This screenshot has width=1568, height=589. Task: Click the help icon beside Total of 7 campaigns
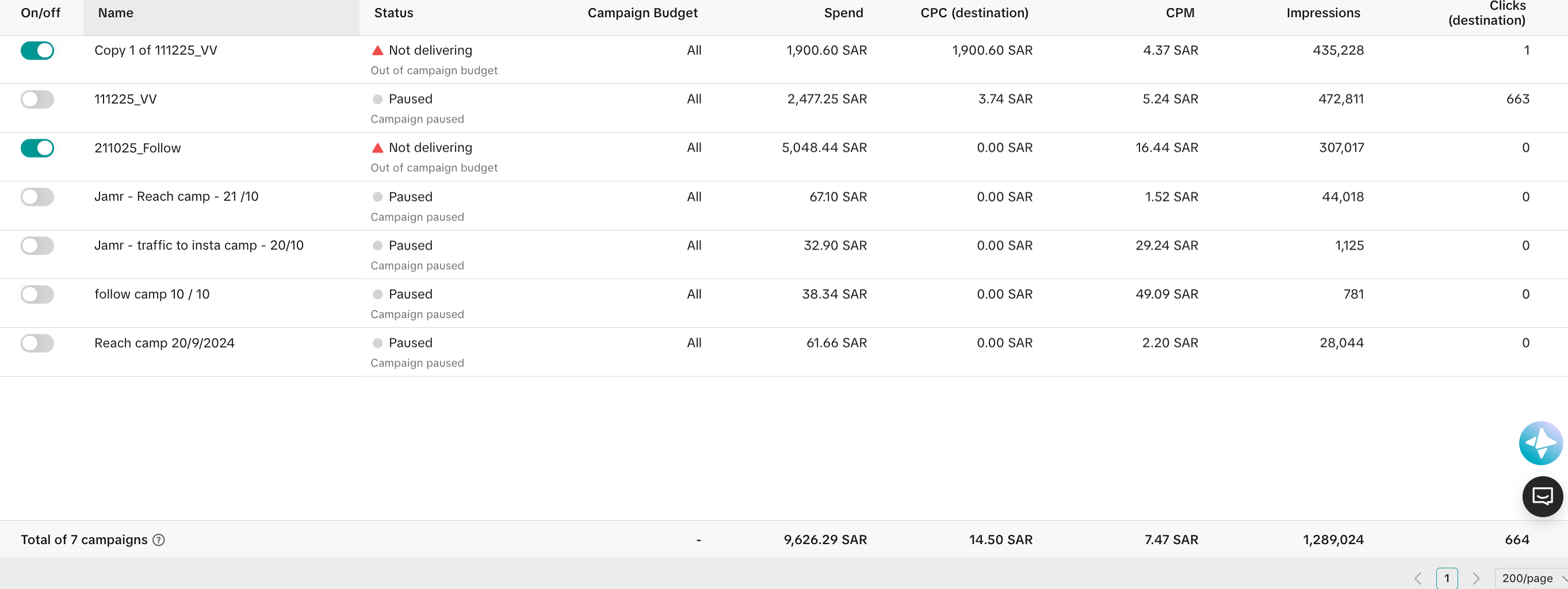158,540
